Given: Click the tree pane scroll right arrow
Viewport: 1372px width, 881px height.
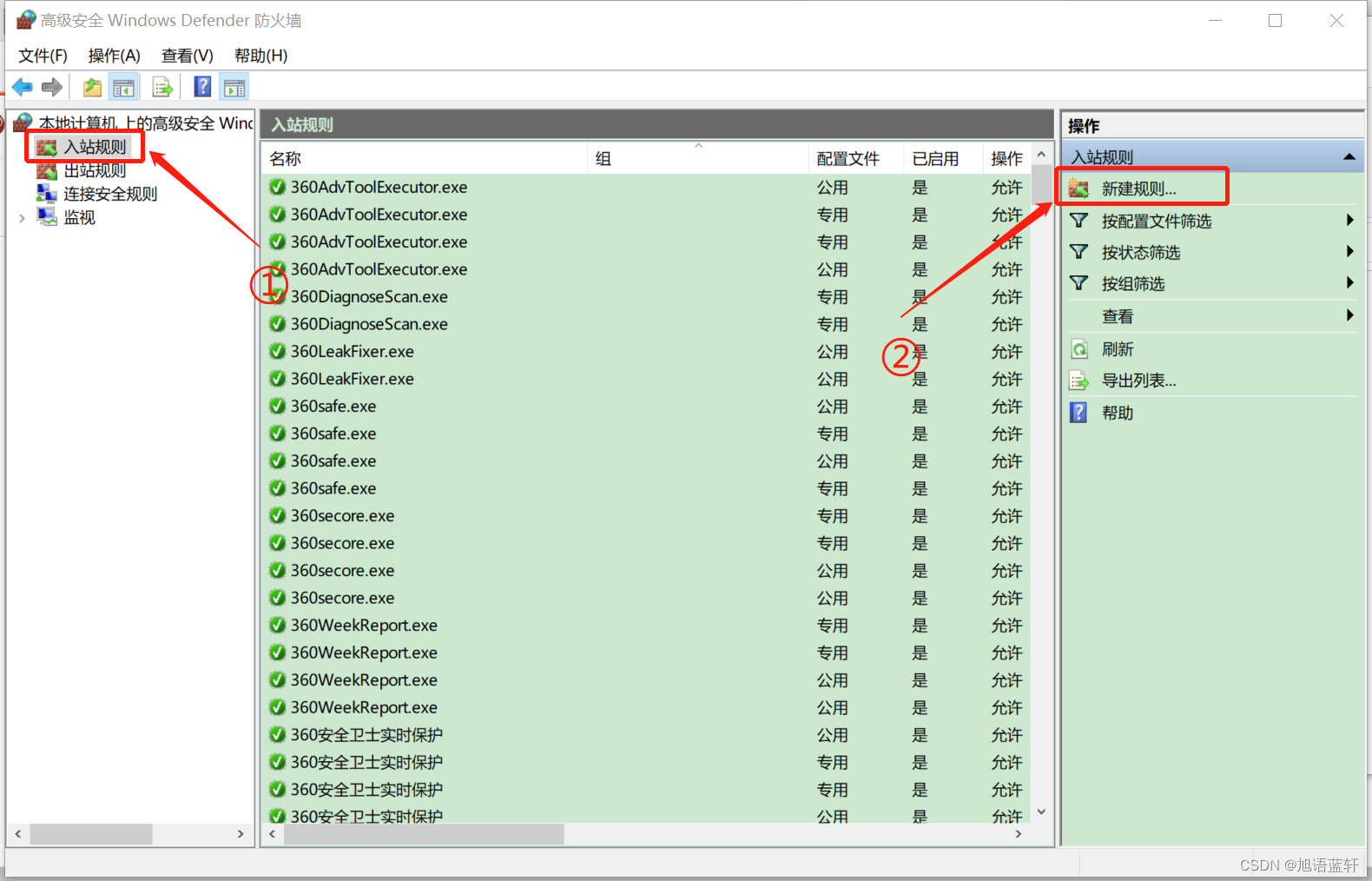Looking at the screenshot, I should (x=241, y=834).
